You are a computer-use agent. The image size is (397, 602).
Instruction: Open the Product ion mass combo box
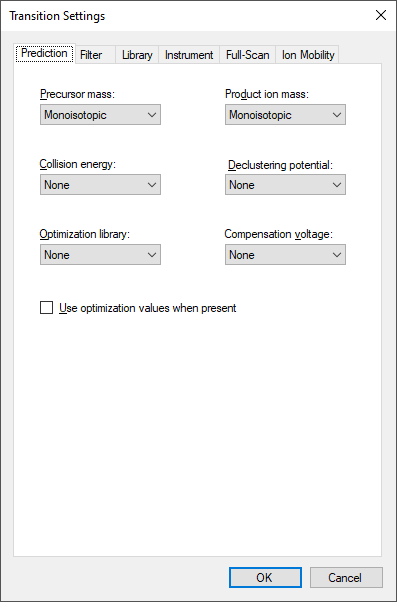[x=285, y=114]
